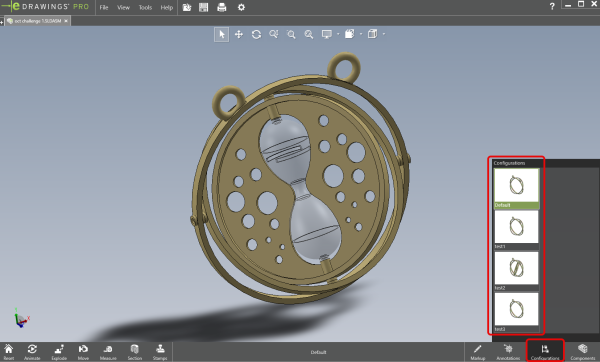The image size is (600, 362).
Task: Activate the Explode tool
Action: pos(59,352)
